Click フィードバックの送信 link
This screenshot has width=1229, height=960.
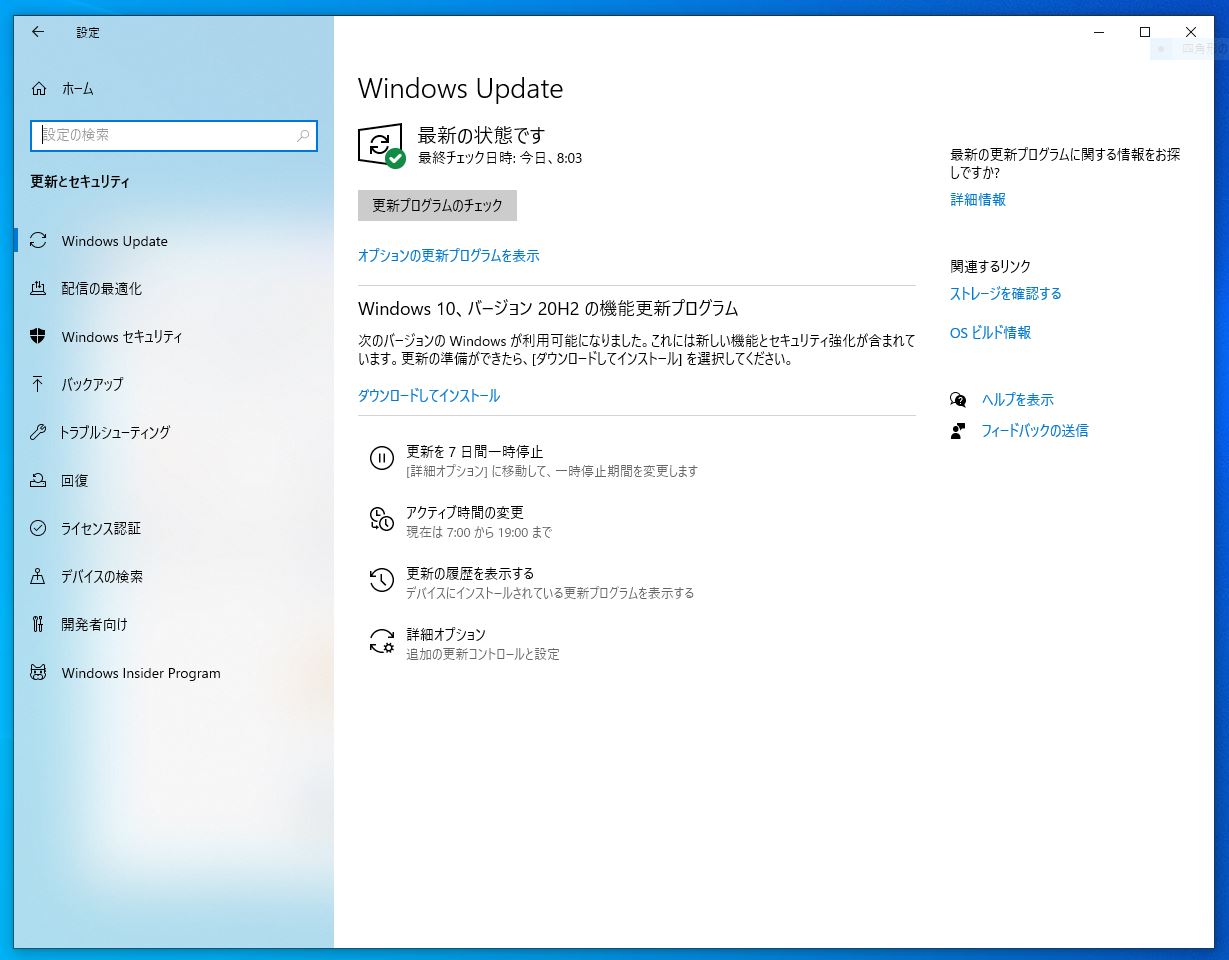tap(1034, 431)
